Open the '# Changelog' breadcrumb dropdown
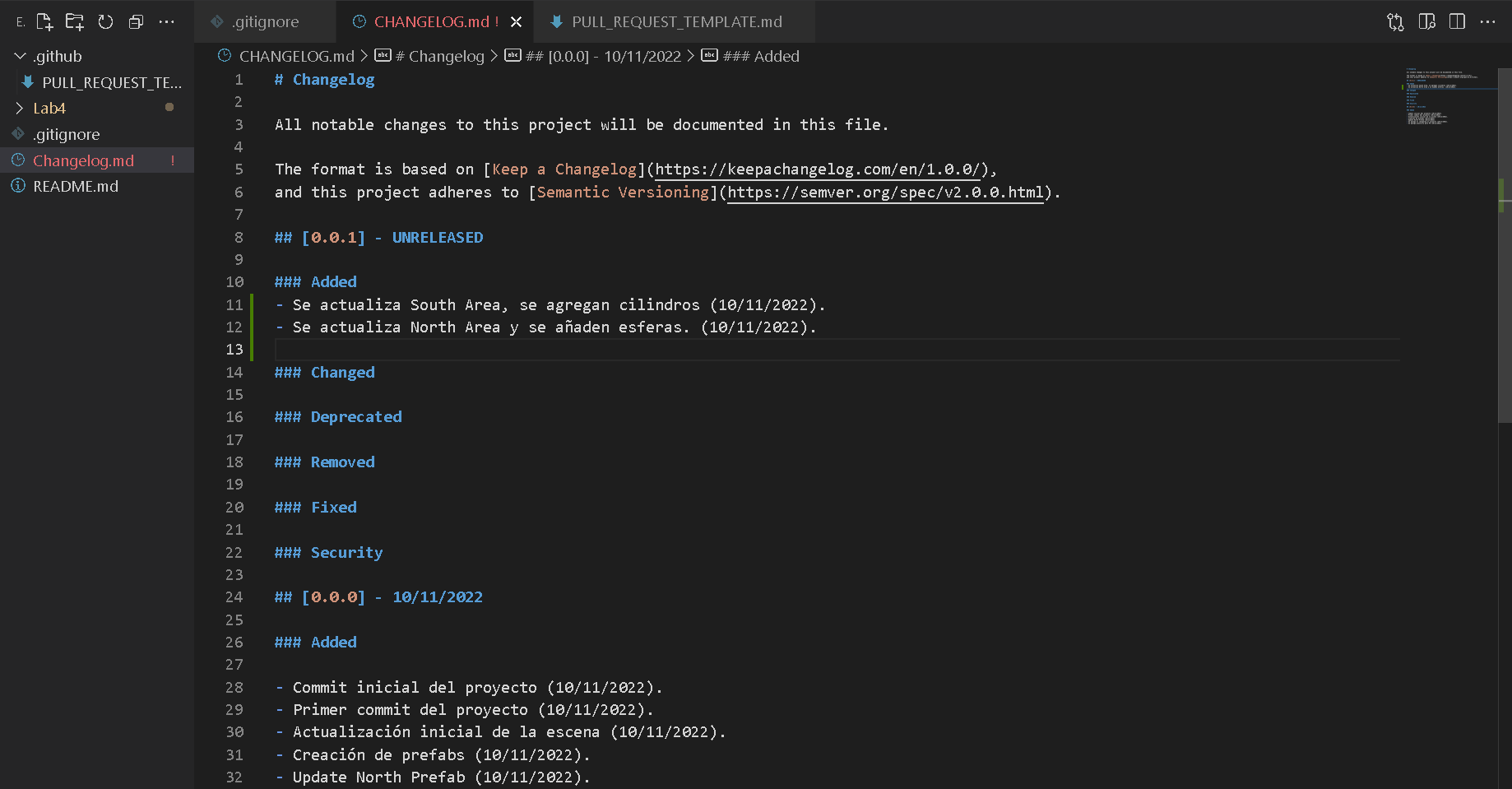The image size is (1512, 789). (438, 56)
